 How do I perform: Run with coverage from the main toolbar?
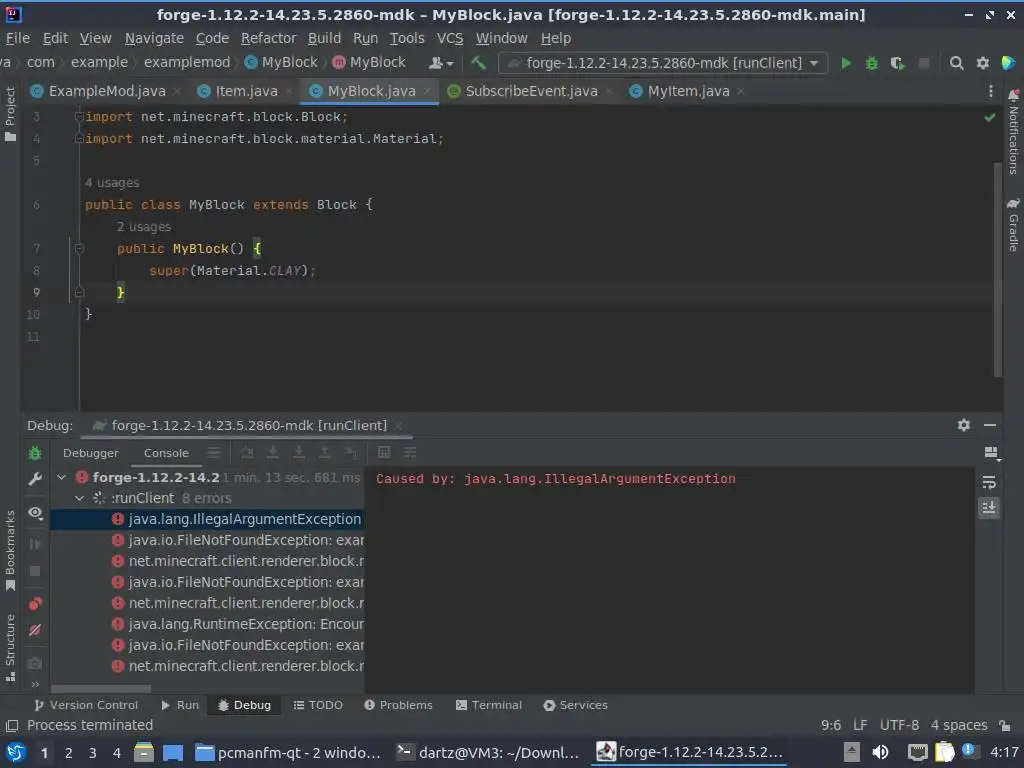tap(898, 63)
